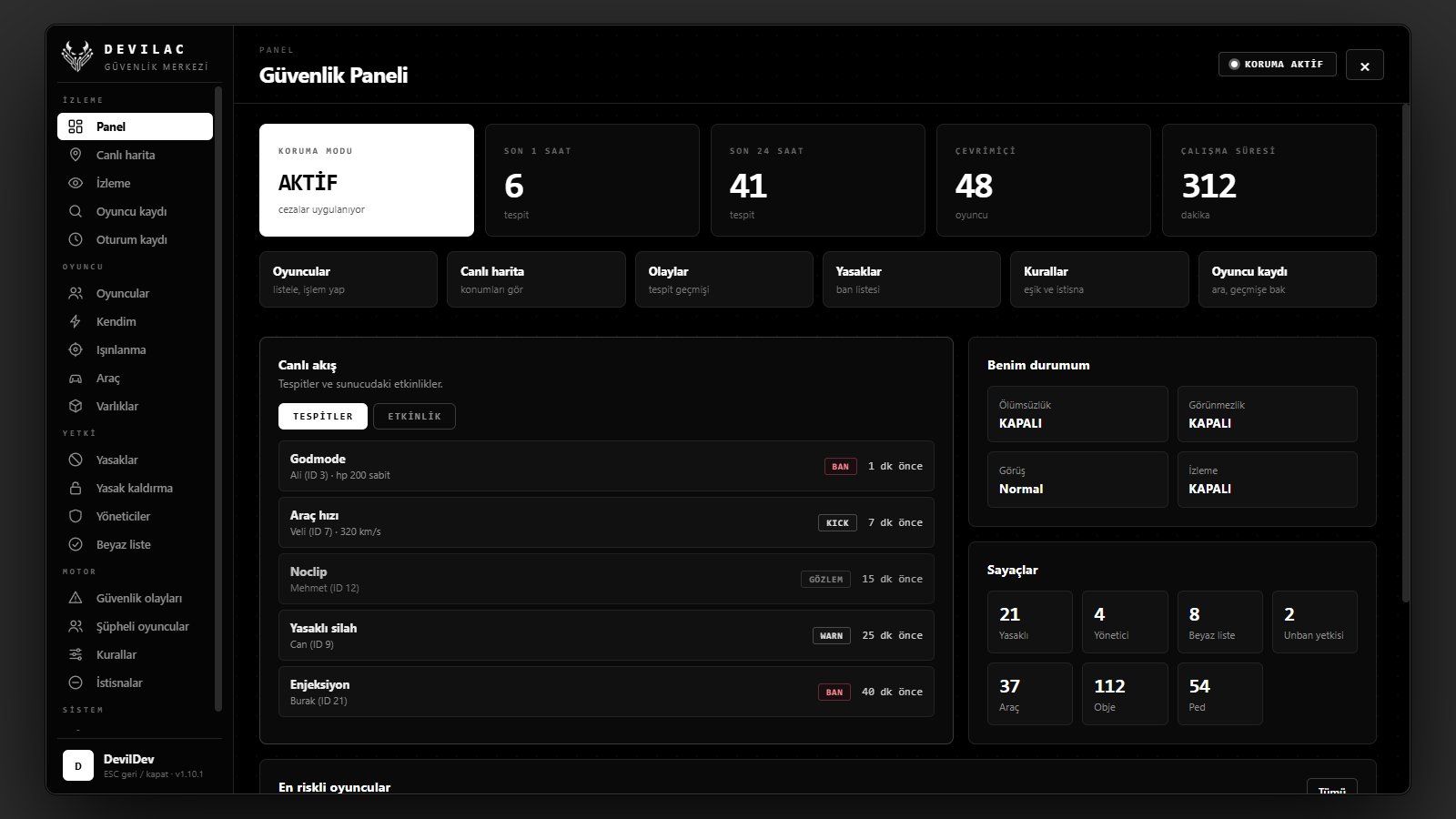Toggle Görünmezlik status tile
The image size is (1456, 819).
[1267, 414]
